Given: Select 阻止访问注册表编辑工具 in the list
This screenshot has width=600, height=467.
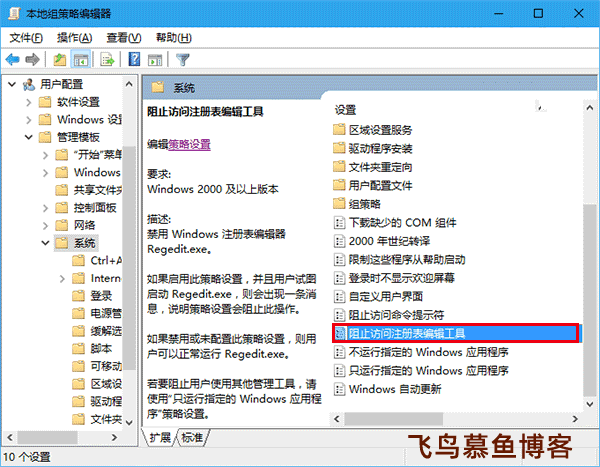Looking at the screenshot, I should pos(455,333).
